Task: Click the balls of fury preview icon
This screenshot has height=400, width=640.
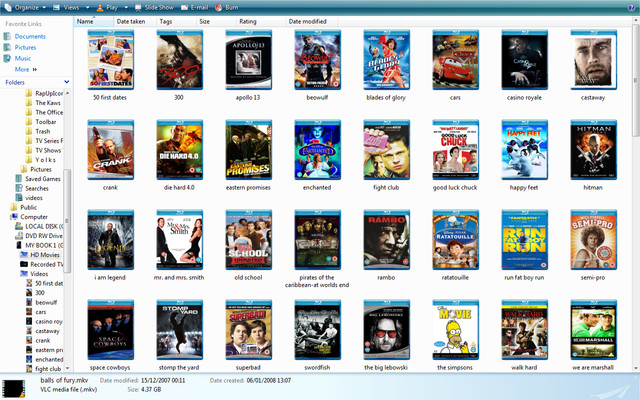Action: point(14,389)
